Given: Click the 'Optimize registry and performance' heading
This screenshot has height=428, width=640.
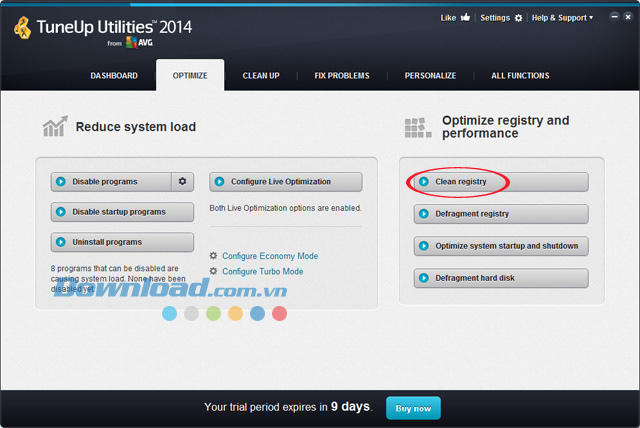Looking at the screenshot, I should [x=505, y=126].
